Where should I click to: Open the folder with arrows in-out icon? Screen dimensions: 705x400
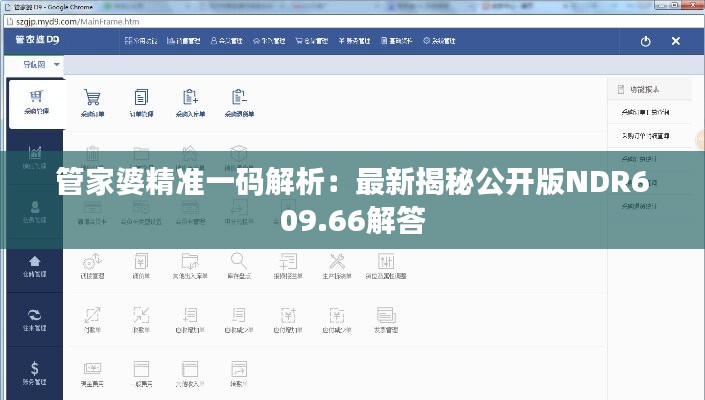click(190, 261)
